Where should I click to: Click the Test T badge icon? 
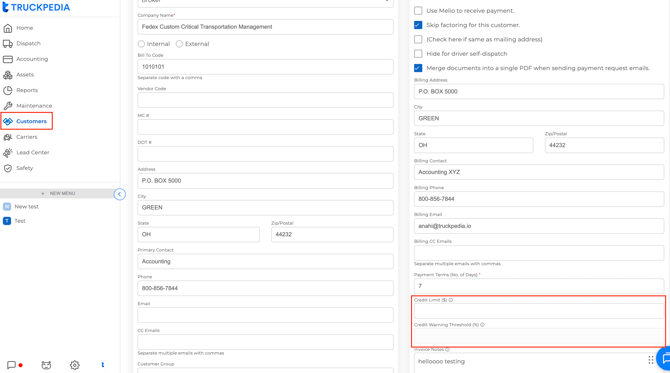coord(7,221)
